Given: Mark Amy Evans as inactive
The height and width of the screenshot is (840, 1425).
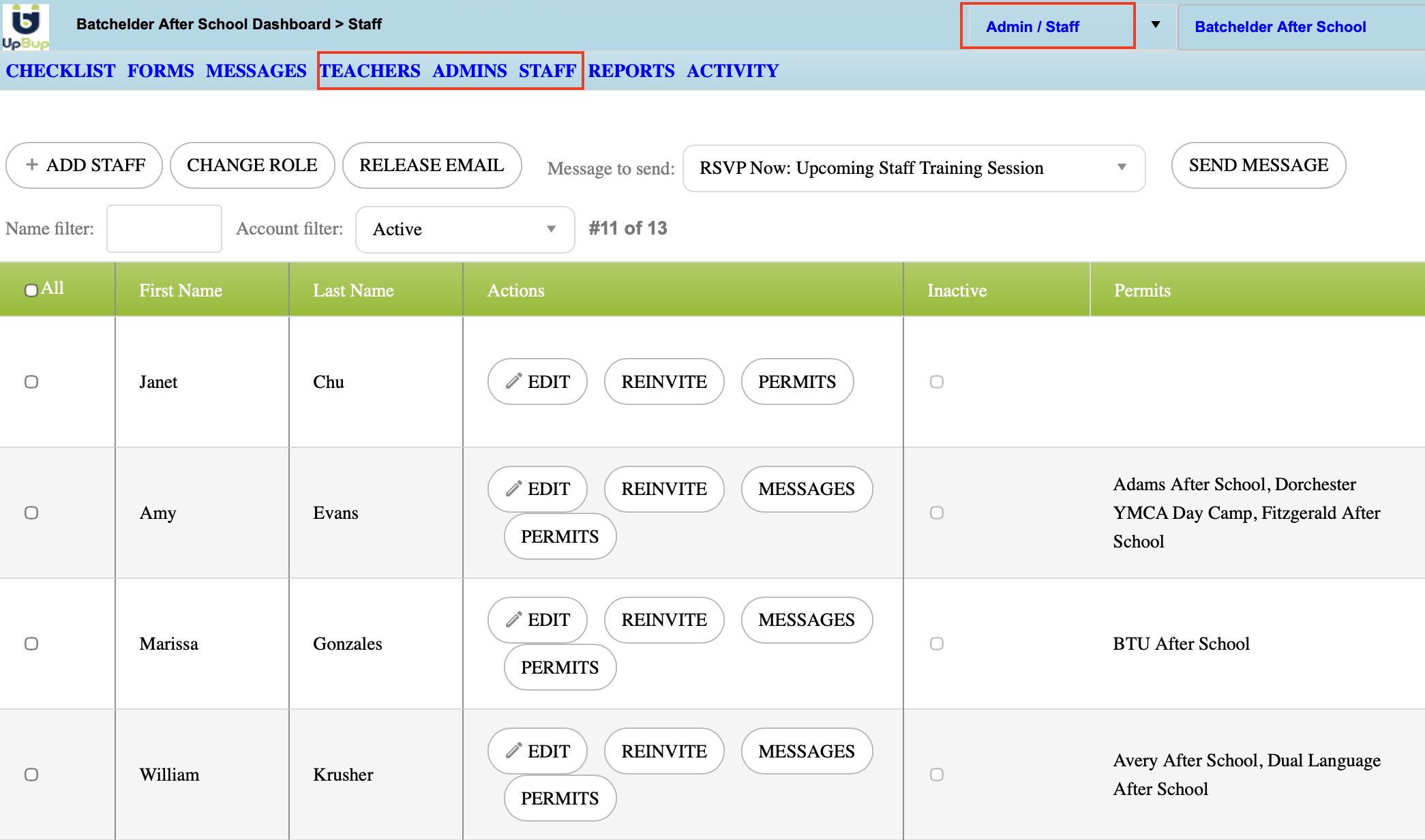Looking at the screenshot, I should (937, 513).
